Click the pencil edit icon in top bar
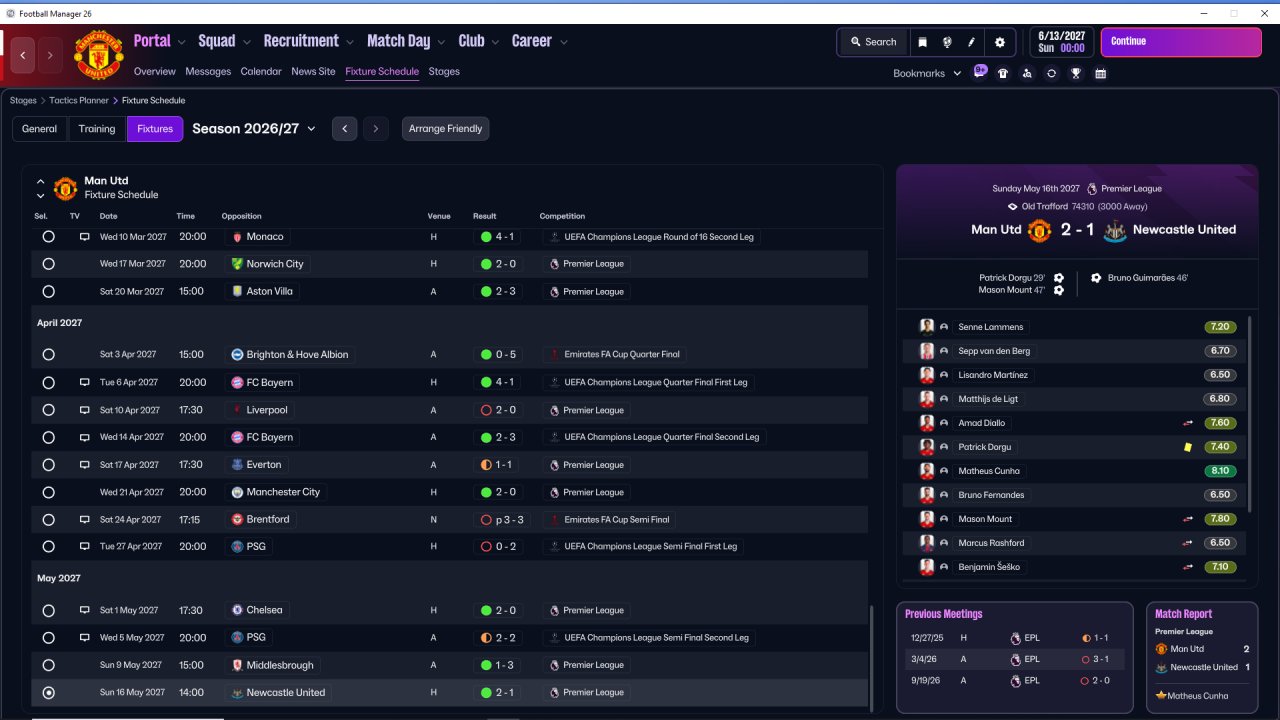Image resolution: width=1280 pixels, height=720 pixels. pos(972,42)
